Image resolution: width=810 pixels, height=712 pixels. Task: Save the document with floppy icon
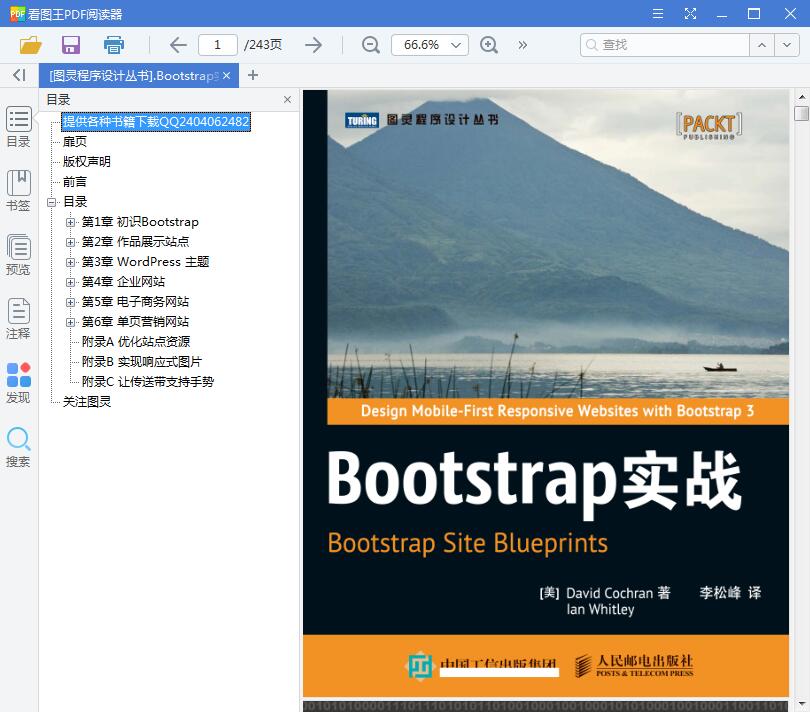[x=71, y=45]
